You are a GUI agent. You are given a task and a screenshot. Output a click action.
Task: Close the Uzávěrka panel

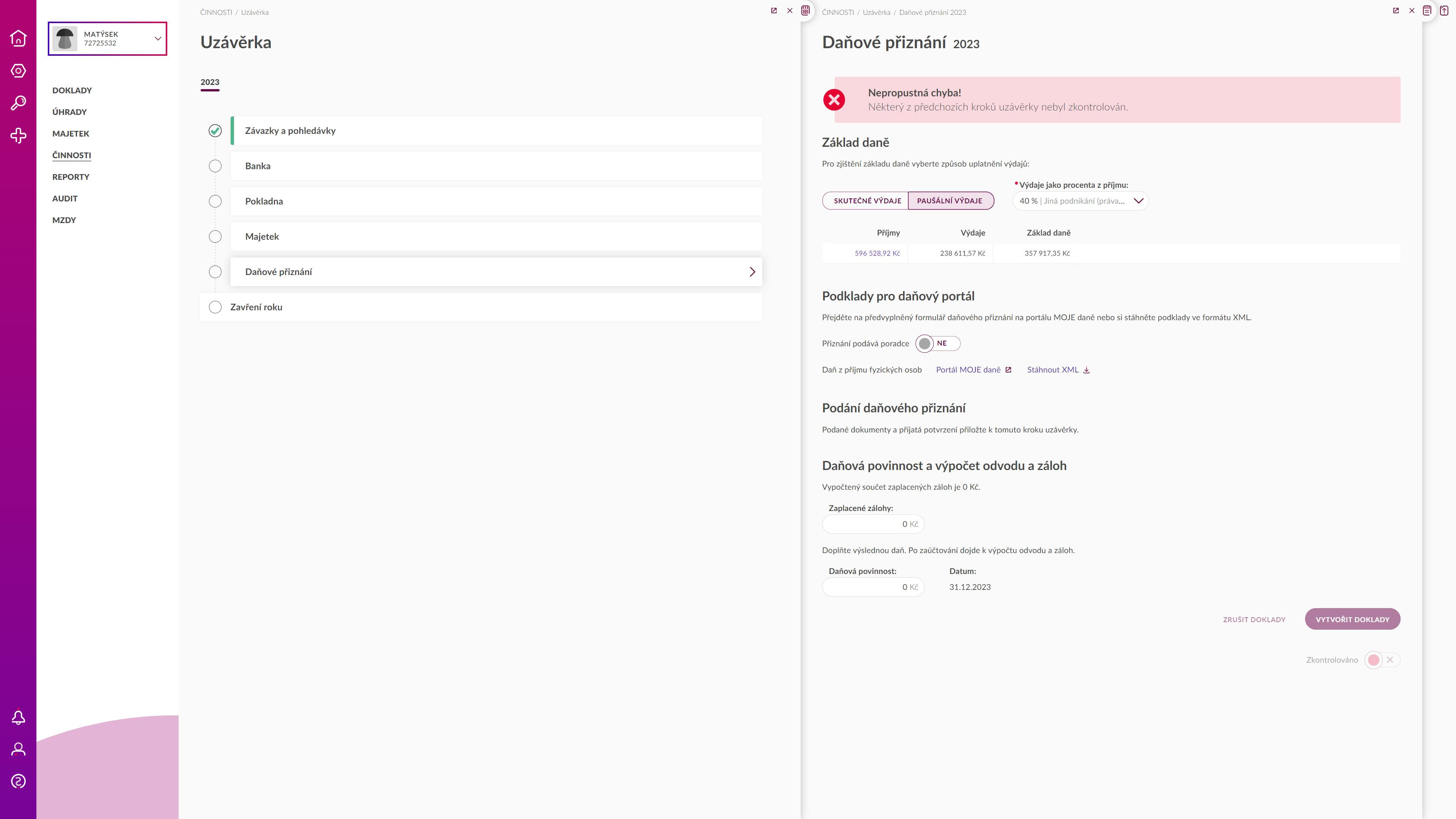tap(790, 11)
